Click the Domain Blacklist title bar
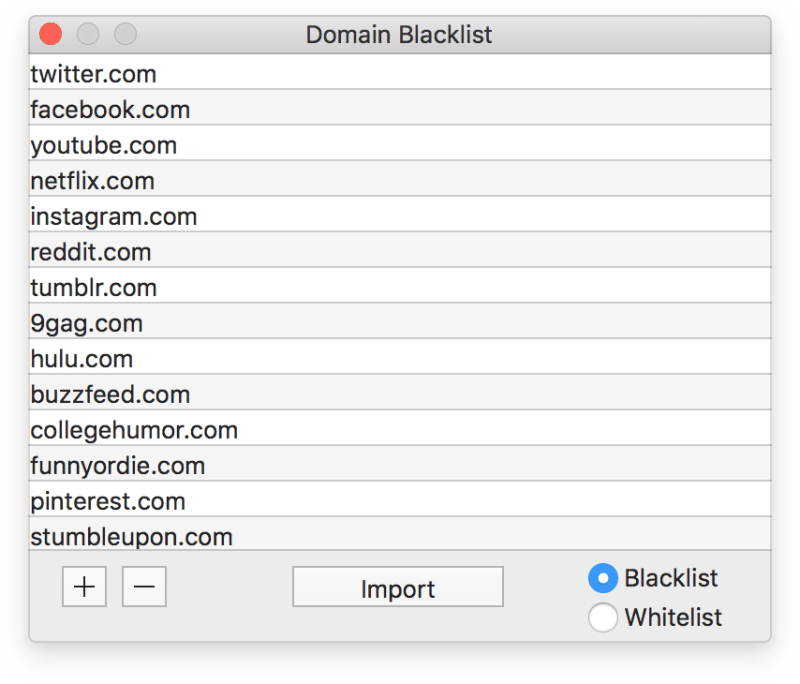Viewport: 800px width, 684px height. (398, 34)
